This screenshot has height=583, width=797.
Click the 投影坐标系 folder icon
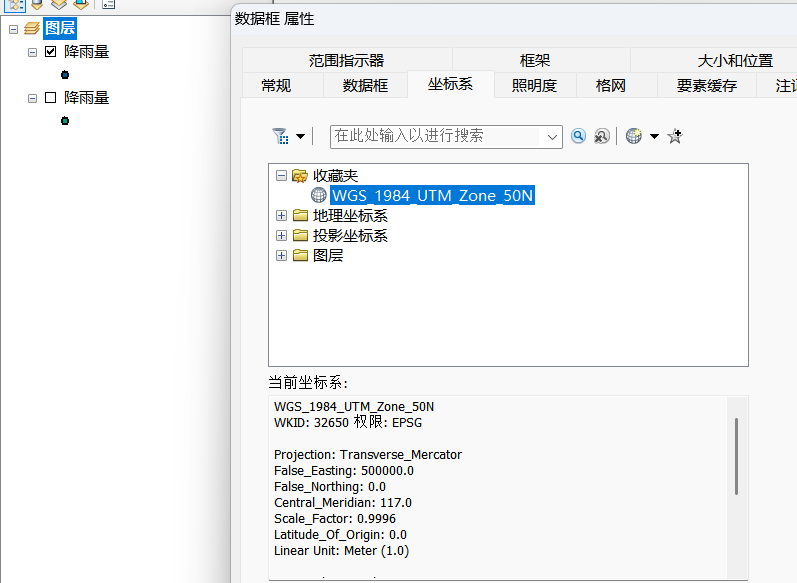click(300, 235)
